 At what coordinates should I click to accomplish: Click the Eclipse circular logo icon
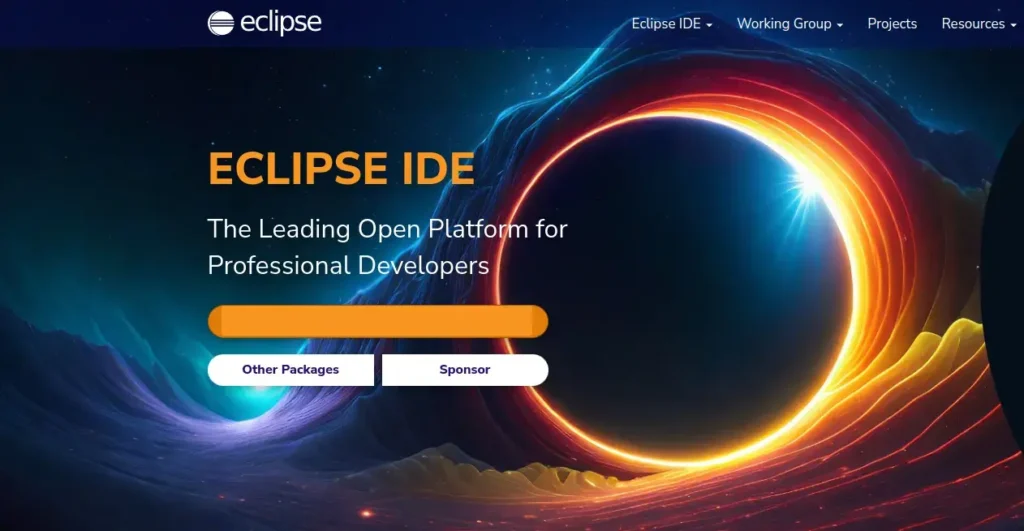tap(220, 23)
